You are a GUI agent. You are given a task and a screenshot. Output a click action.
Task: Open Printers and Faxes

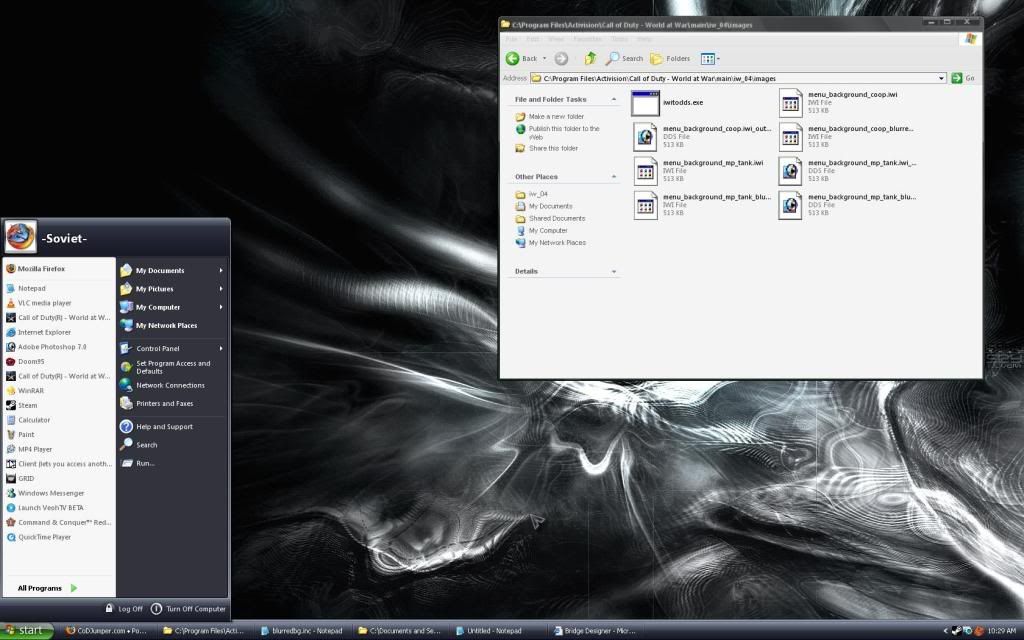pos(172,404)
